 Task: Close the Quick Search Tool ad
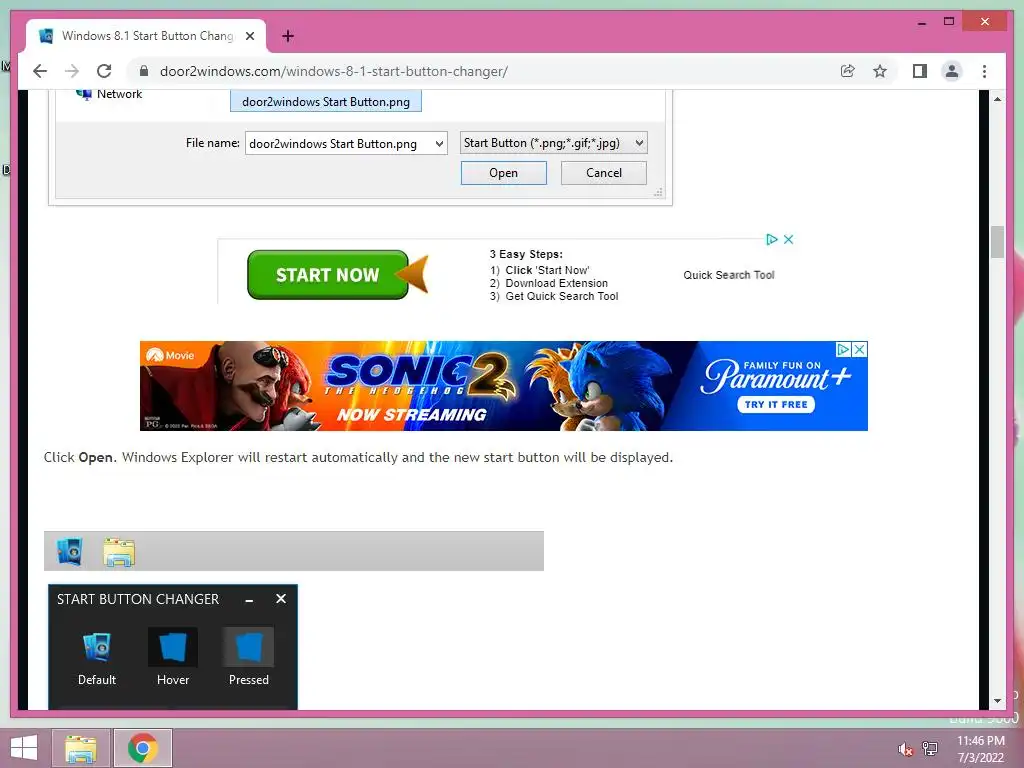(788, 239)
